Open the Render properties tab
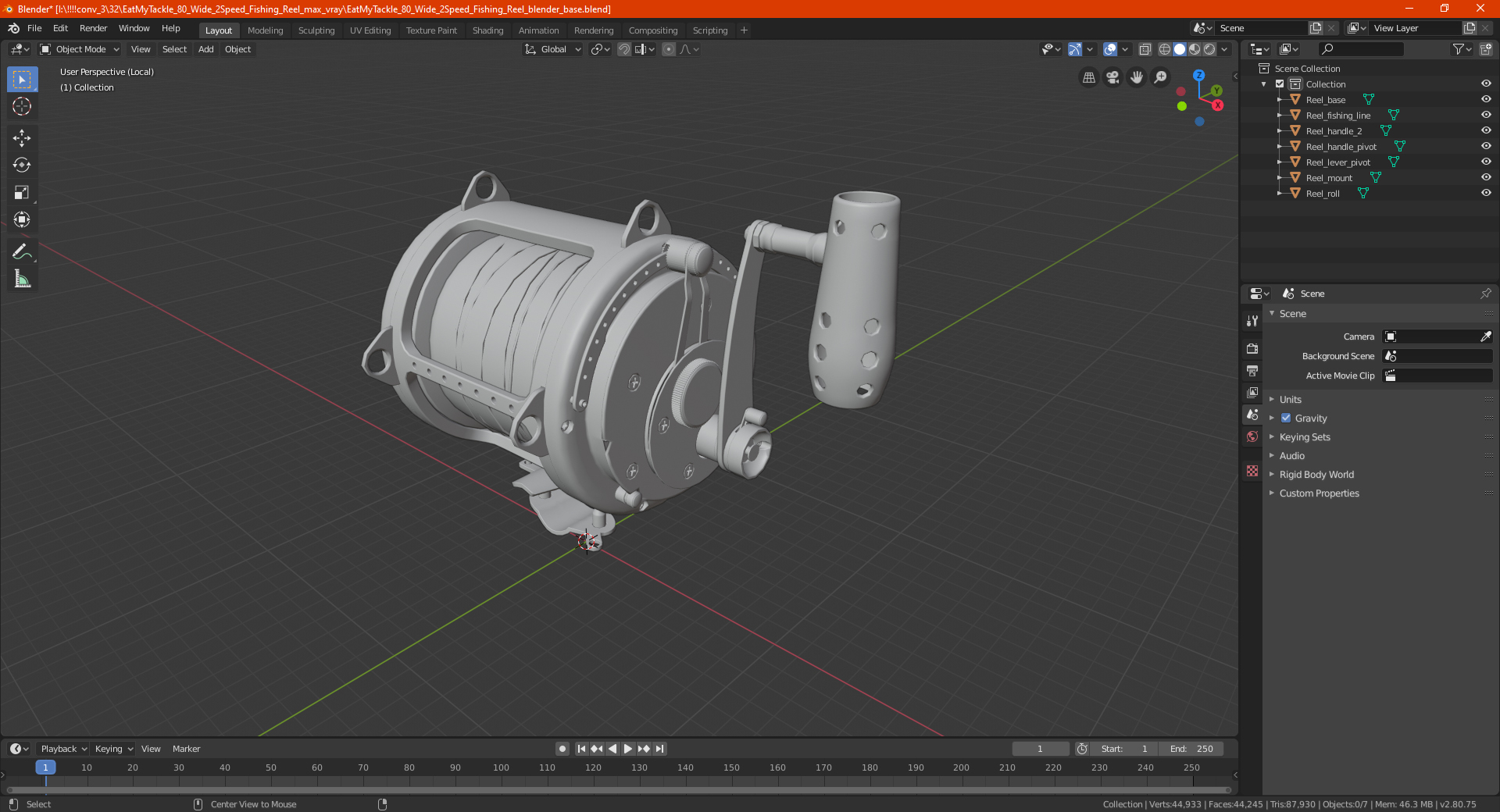The width and height of the screenshot is (1500, 812). click(x=1252, y=348)
